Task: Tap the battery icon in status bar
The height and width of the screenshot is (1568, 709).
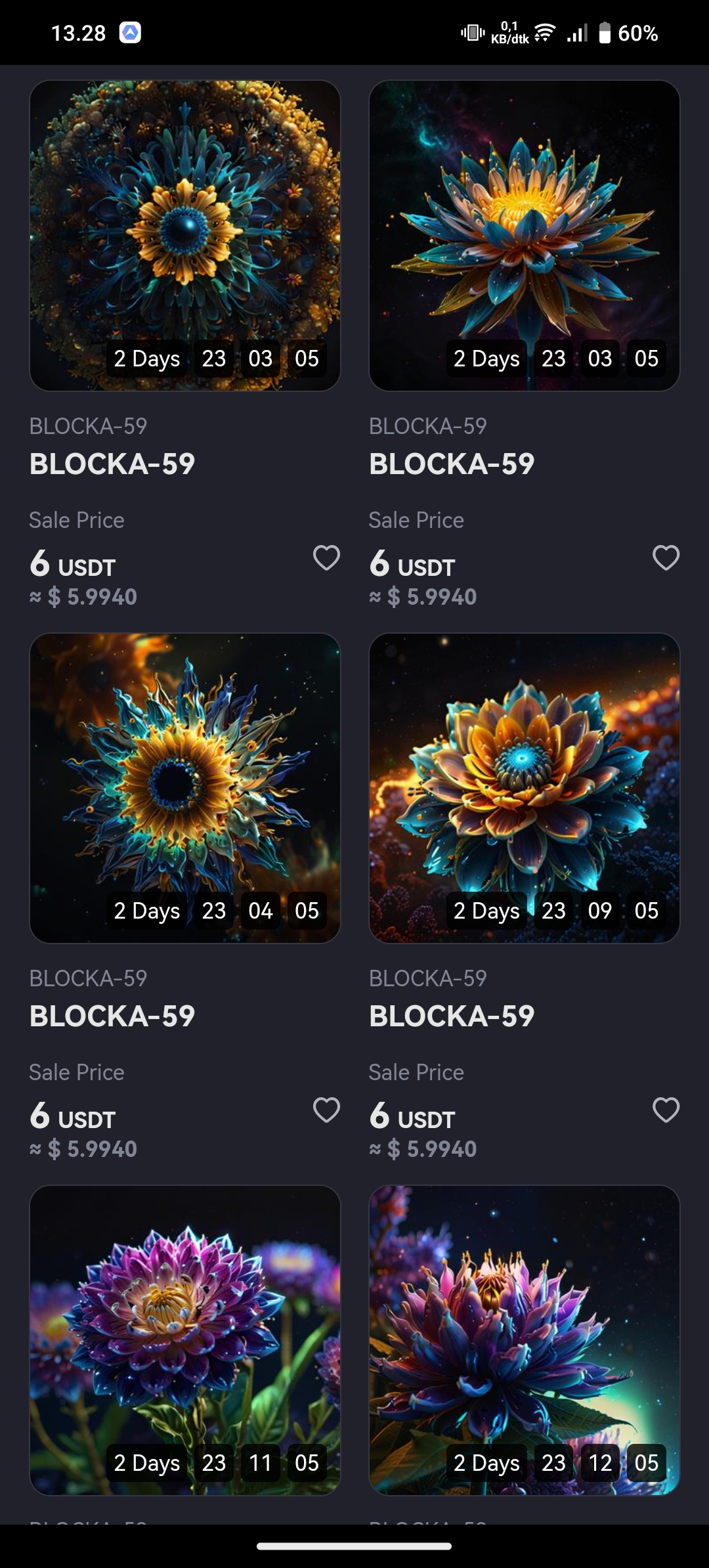Action: (605, 33)
